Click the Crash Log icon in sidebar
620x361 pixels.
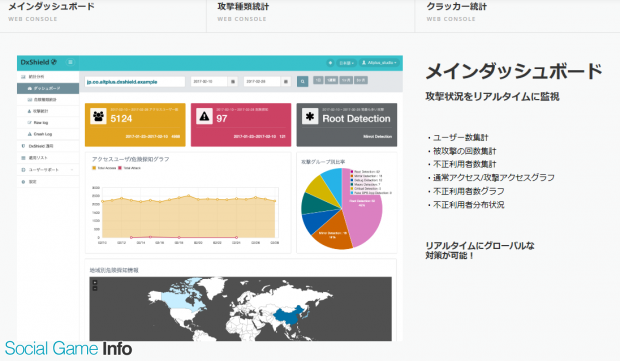29,134
